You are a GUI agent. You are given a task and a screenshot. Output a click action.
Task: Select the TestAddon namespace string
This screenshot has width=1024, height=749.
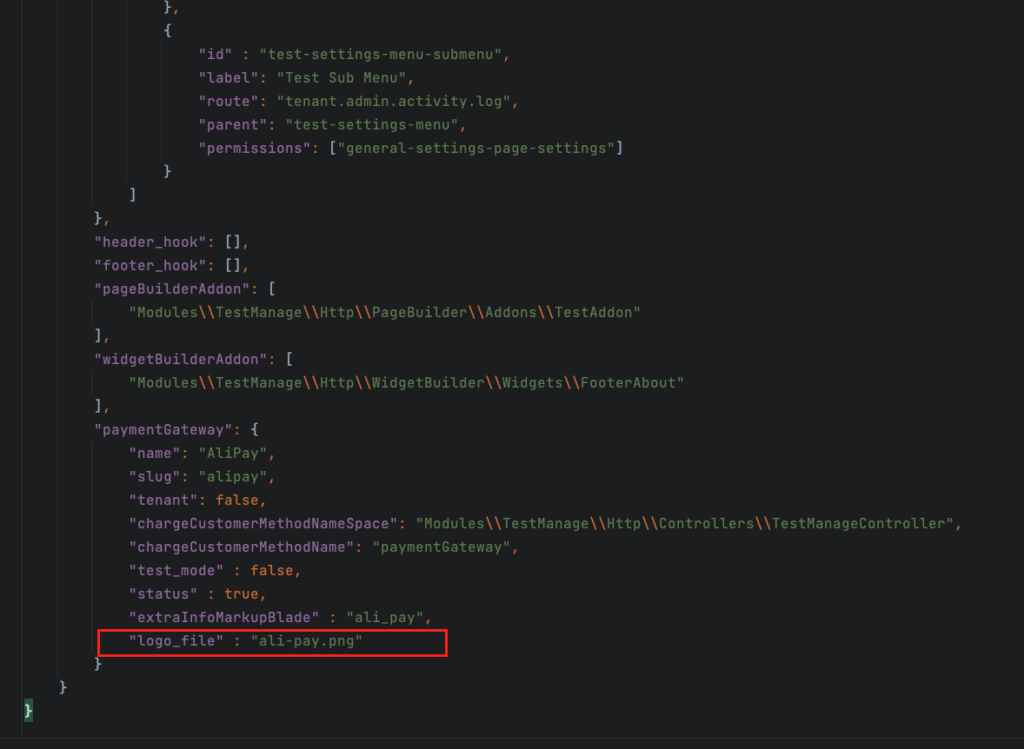click(x=385, y=313)
